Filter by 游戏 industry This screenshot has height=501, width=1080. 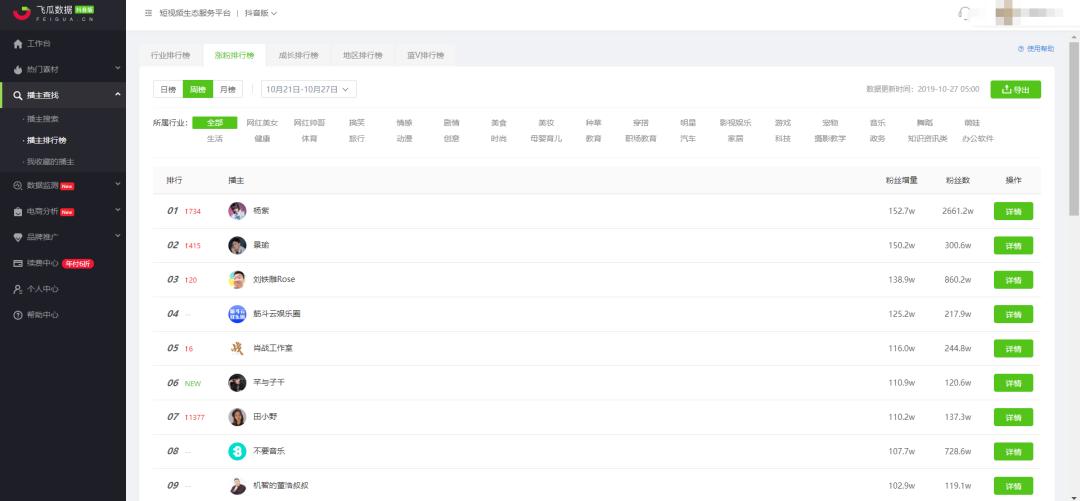coord(782,123)
